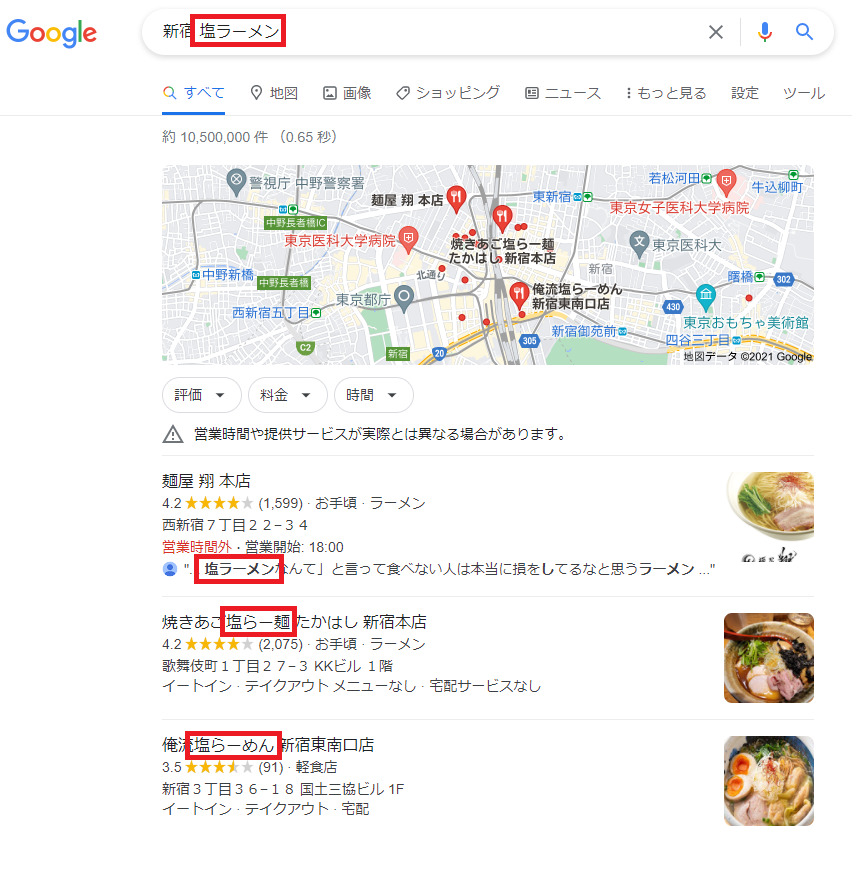Open the 麺屋 翔 本店 listing
Viewport: 862px width, 870px height.
click(206, 480)
